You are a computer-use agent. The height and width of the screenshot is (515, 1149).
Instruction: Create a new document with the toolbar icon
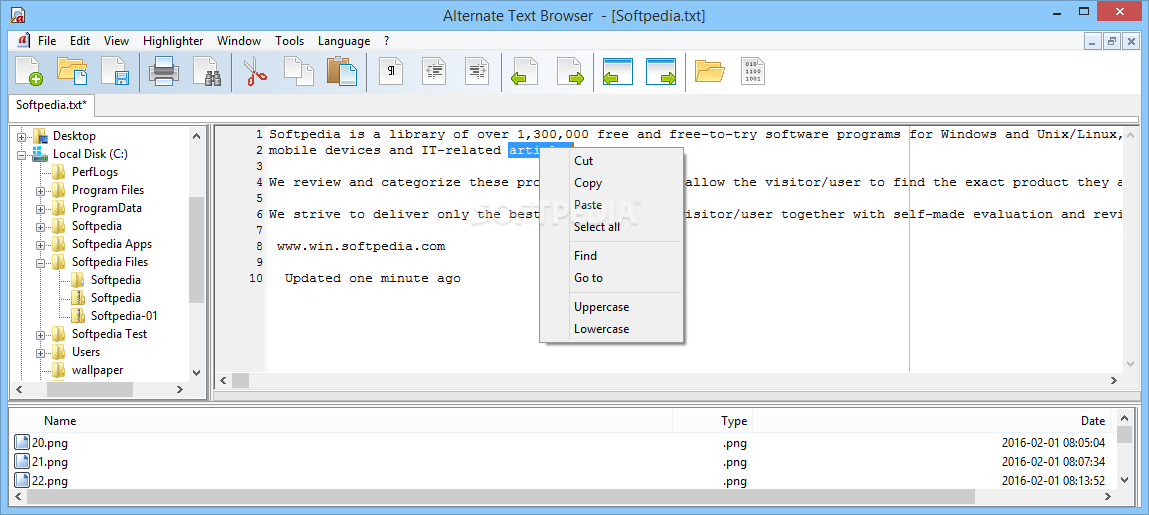(29, 72)
